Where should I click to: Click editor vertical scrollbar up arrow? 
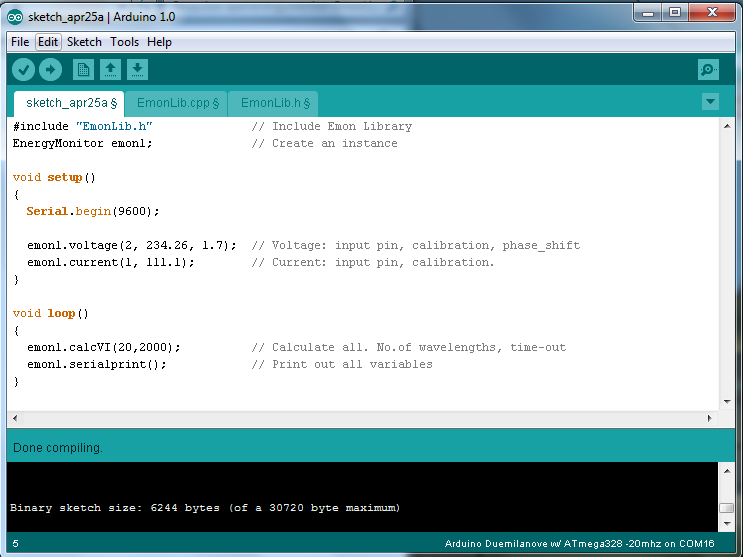(727, 126)
